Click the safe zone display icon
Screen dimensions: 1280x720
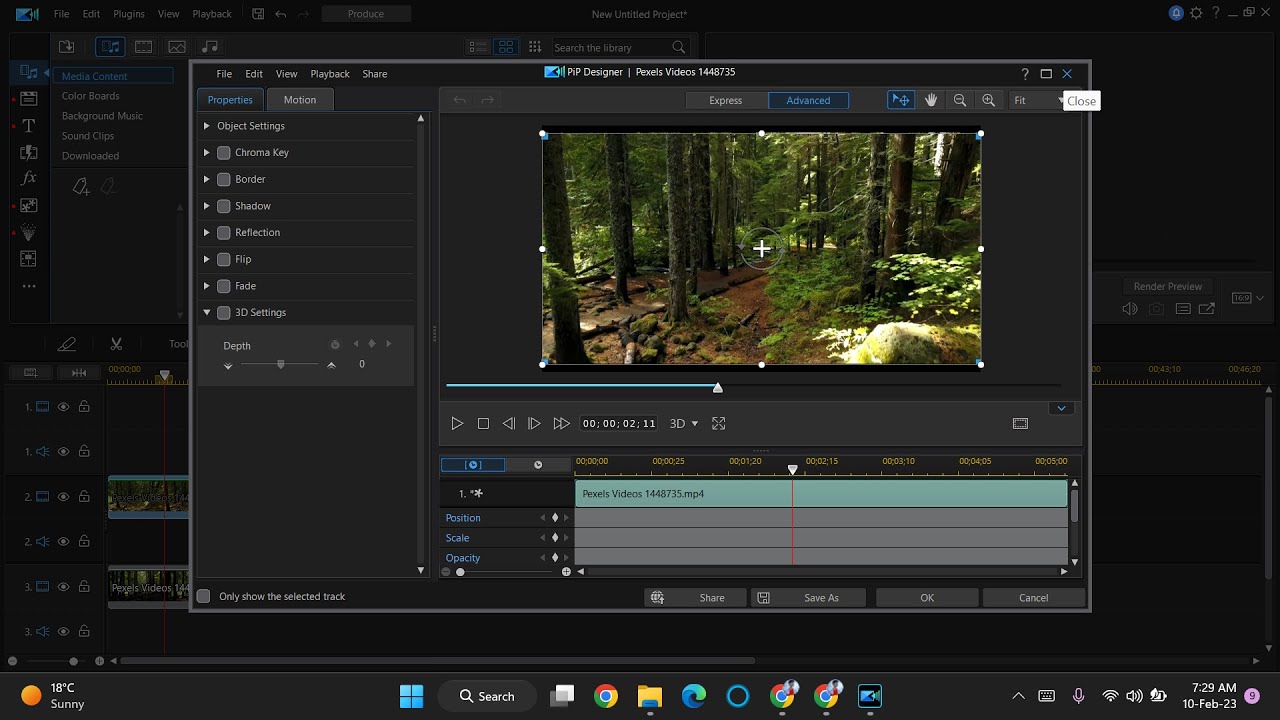pyautogui.click(x=1020, y=424)
